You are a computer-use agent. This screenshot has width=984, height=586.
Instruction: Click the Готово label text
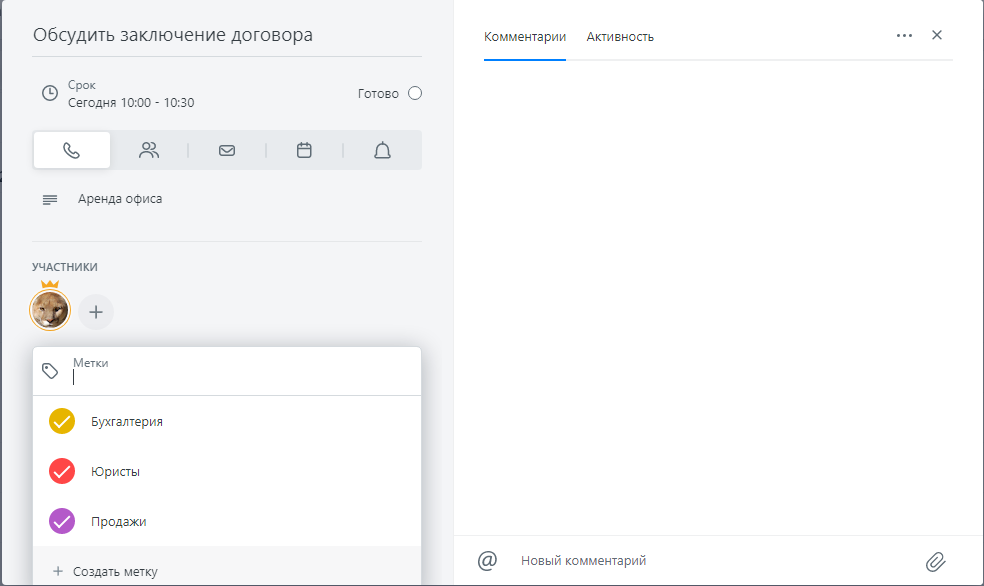pos(378,93)
